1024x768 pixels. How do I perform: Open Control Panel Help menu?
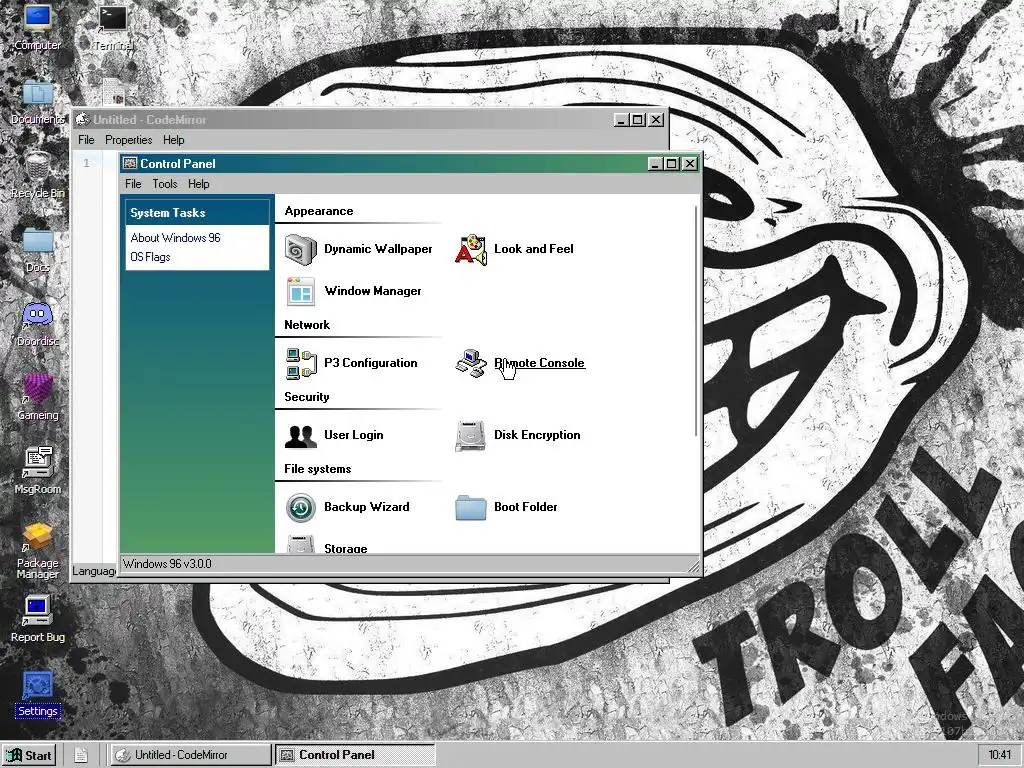(x=199, y=184)
